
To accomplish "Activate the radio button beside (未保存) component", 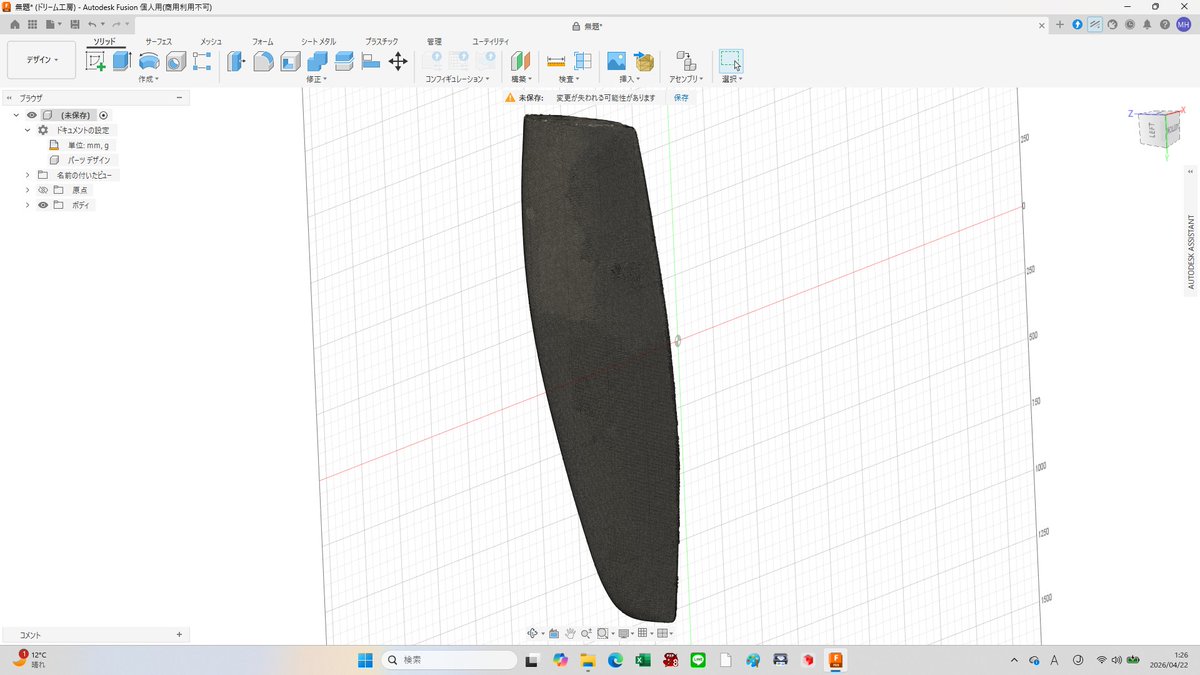I will click(103, 115).
